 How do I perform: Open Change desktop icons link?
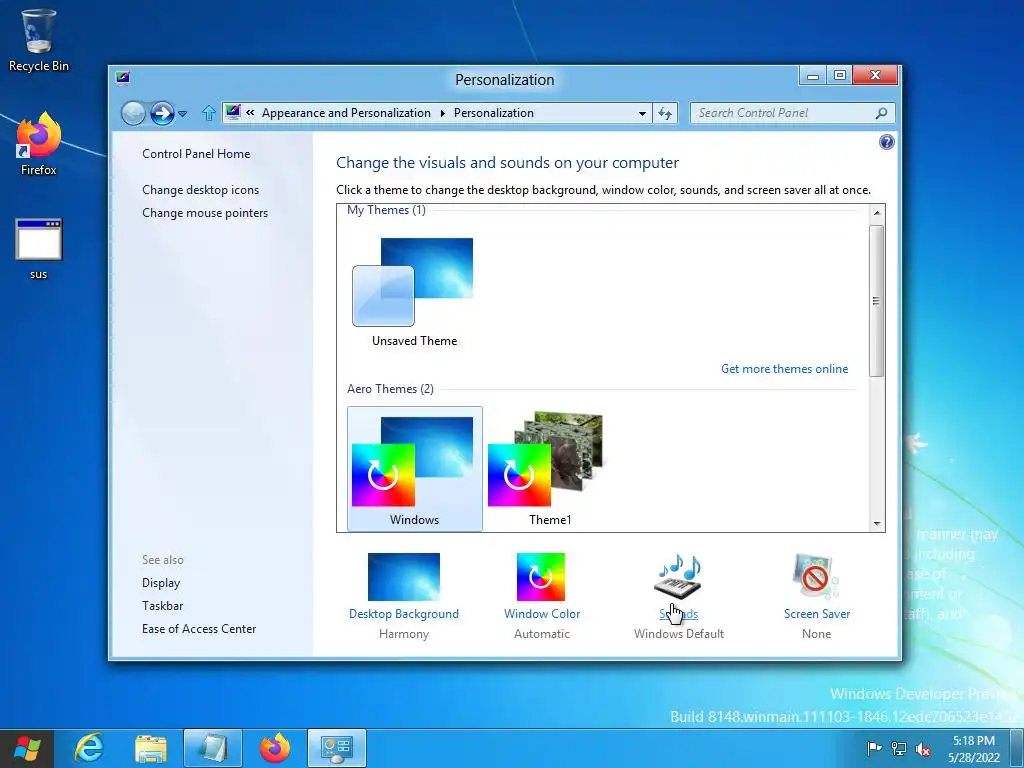tap(200, 189)
